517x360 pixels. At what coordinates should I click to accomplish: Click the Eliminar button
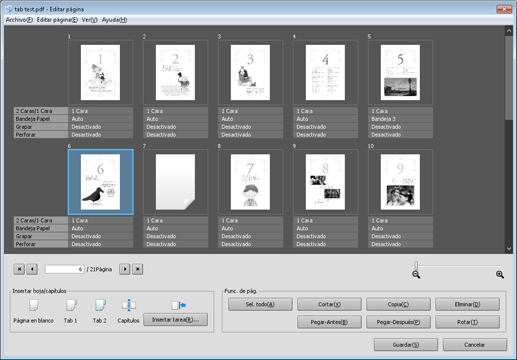point(467,304)
